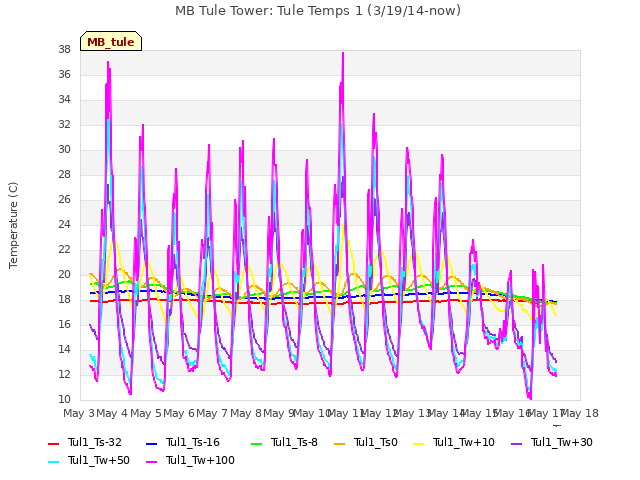The width and height of the screenshot is (640, 480).
Task: Select the Tul1_Ts-16 legend label
Action: point(193,442)
